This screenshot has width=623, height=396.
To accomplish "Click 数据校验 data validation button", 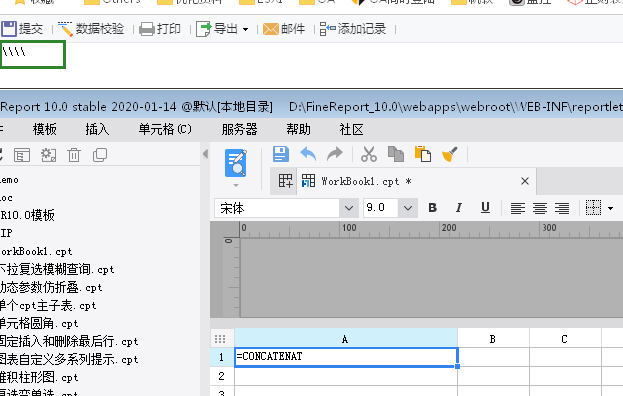I will [91, 29].
